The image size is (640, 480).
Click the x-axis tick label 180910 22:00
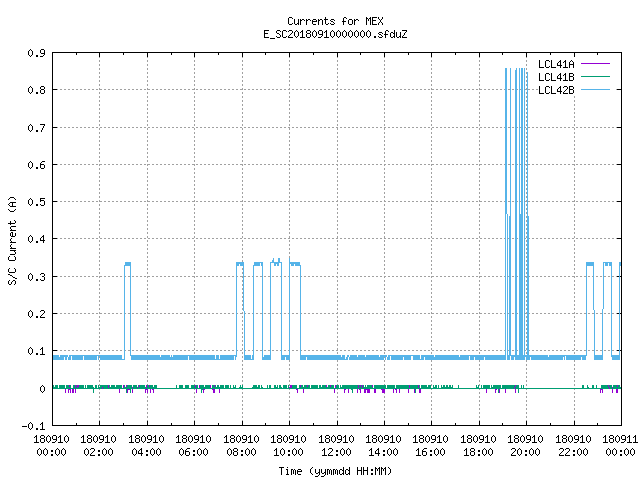tap(573, 446)
